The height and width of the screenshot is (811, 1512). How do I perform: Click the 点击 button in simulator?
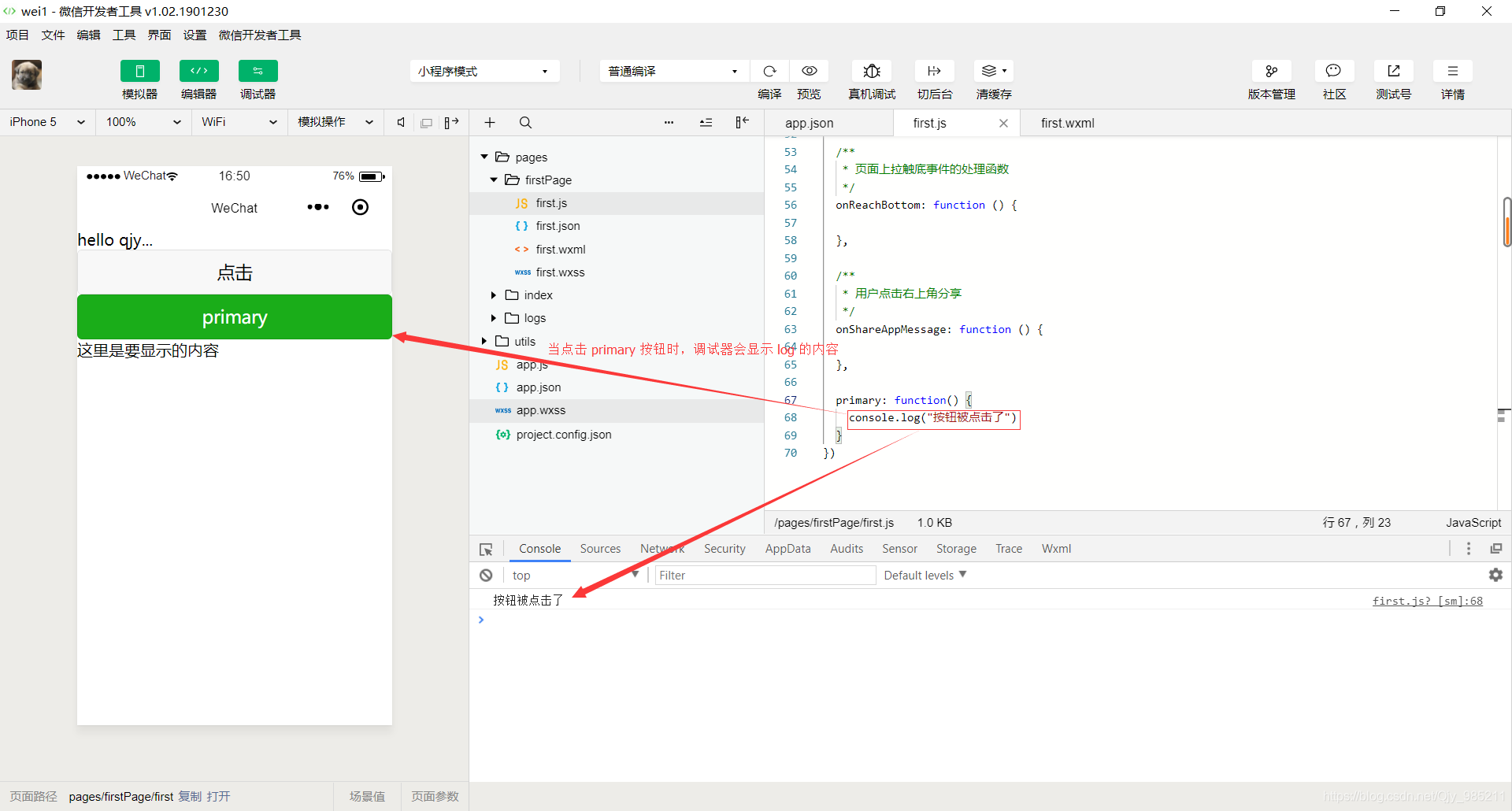pos(235,272)
